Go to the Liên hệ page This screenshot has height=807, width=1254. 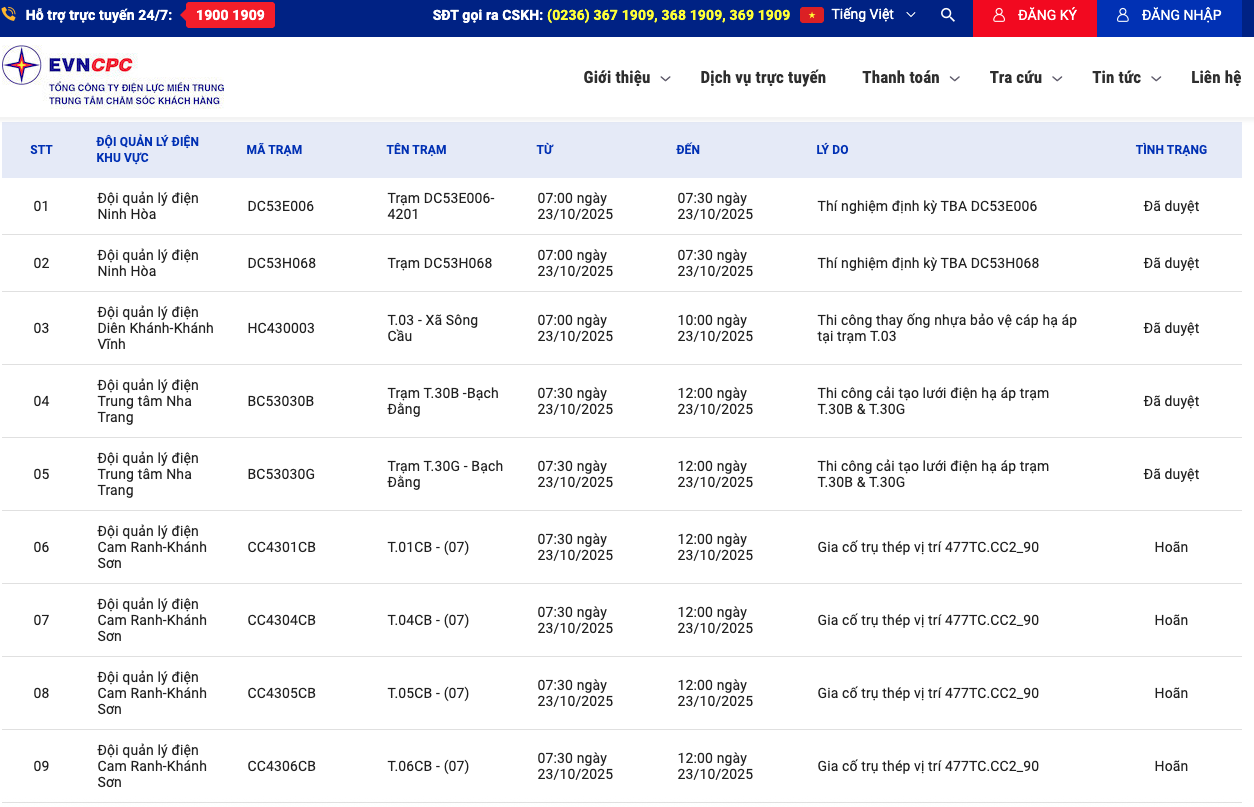click(x=1215, y=78)
